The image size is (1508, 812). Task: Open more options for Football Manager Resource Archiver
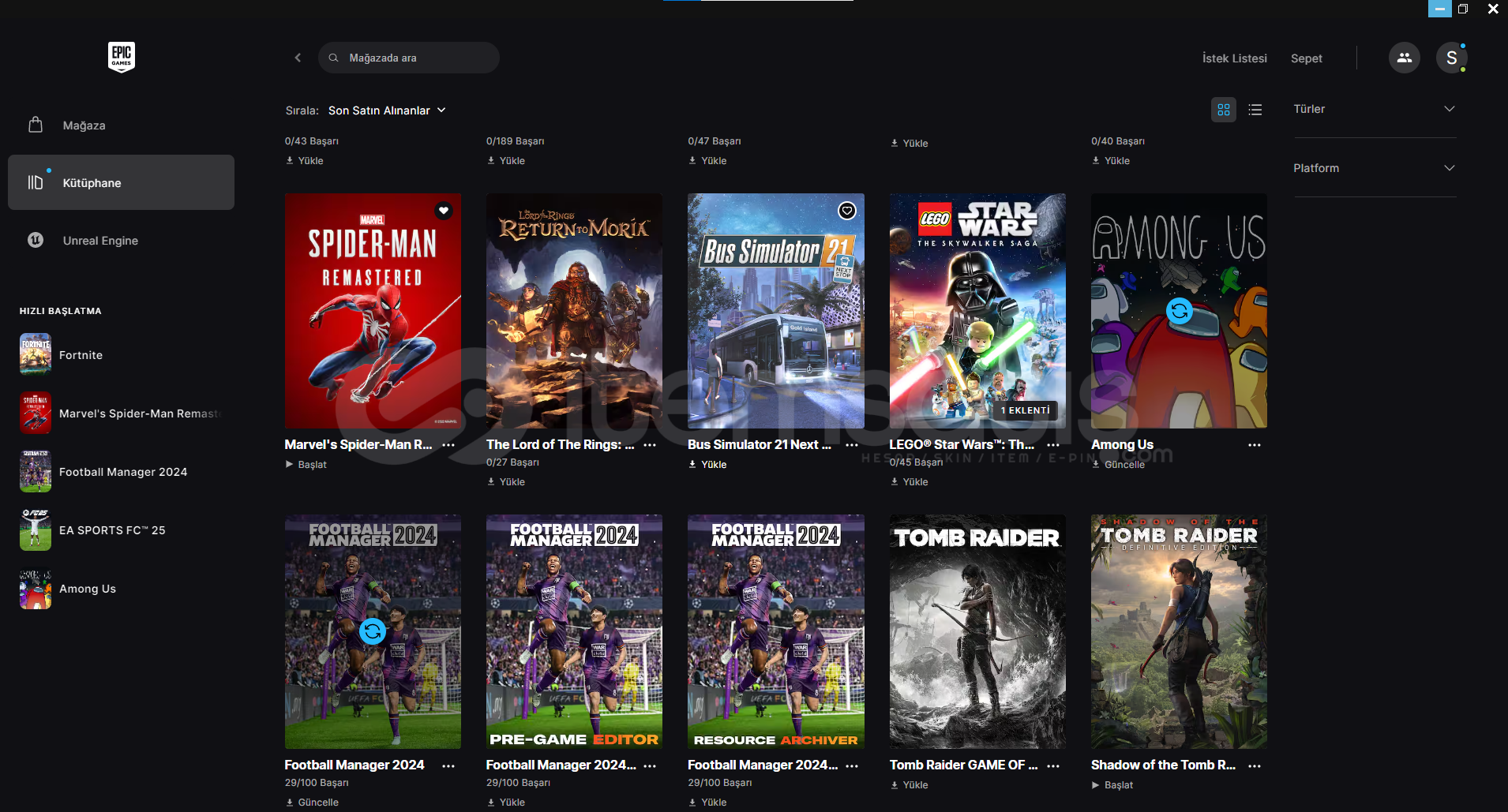852,765
